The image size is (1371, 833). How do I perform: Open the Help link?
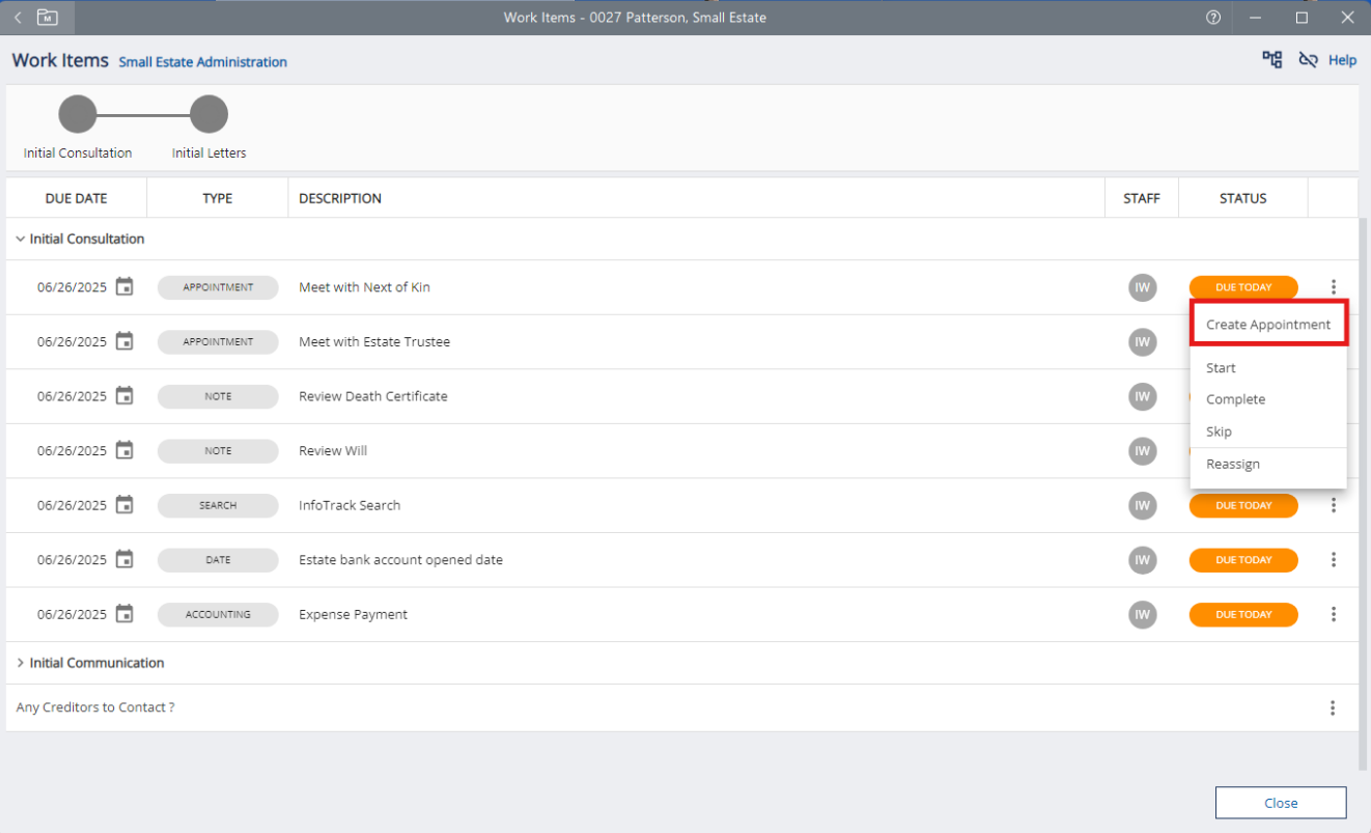point(1342,60)
